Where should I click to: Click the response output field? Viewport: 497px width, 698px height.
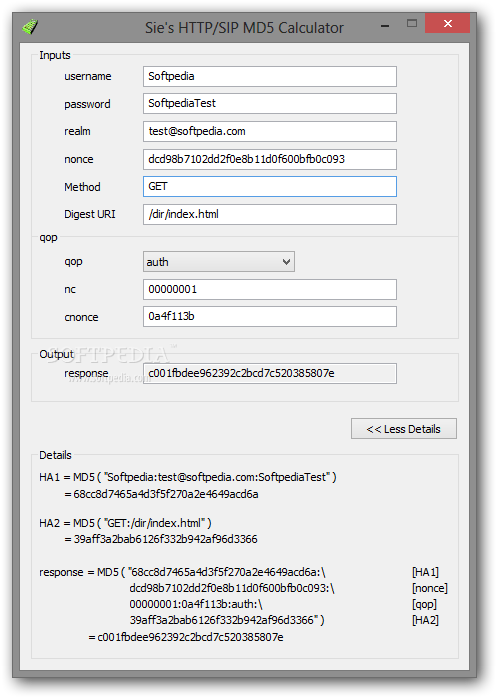coord(269,373)
